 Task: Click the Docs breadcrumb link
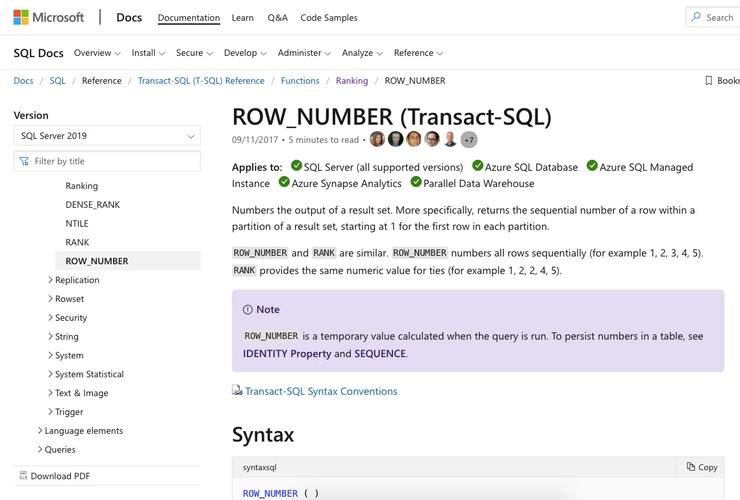click(x=23, y=81)
